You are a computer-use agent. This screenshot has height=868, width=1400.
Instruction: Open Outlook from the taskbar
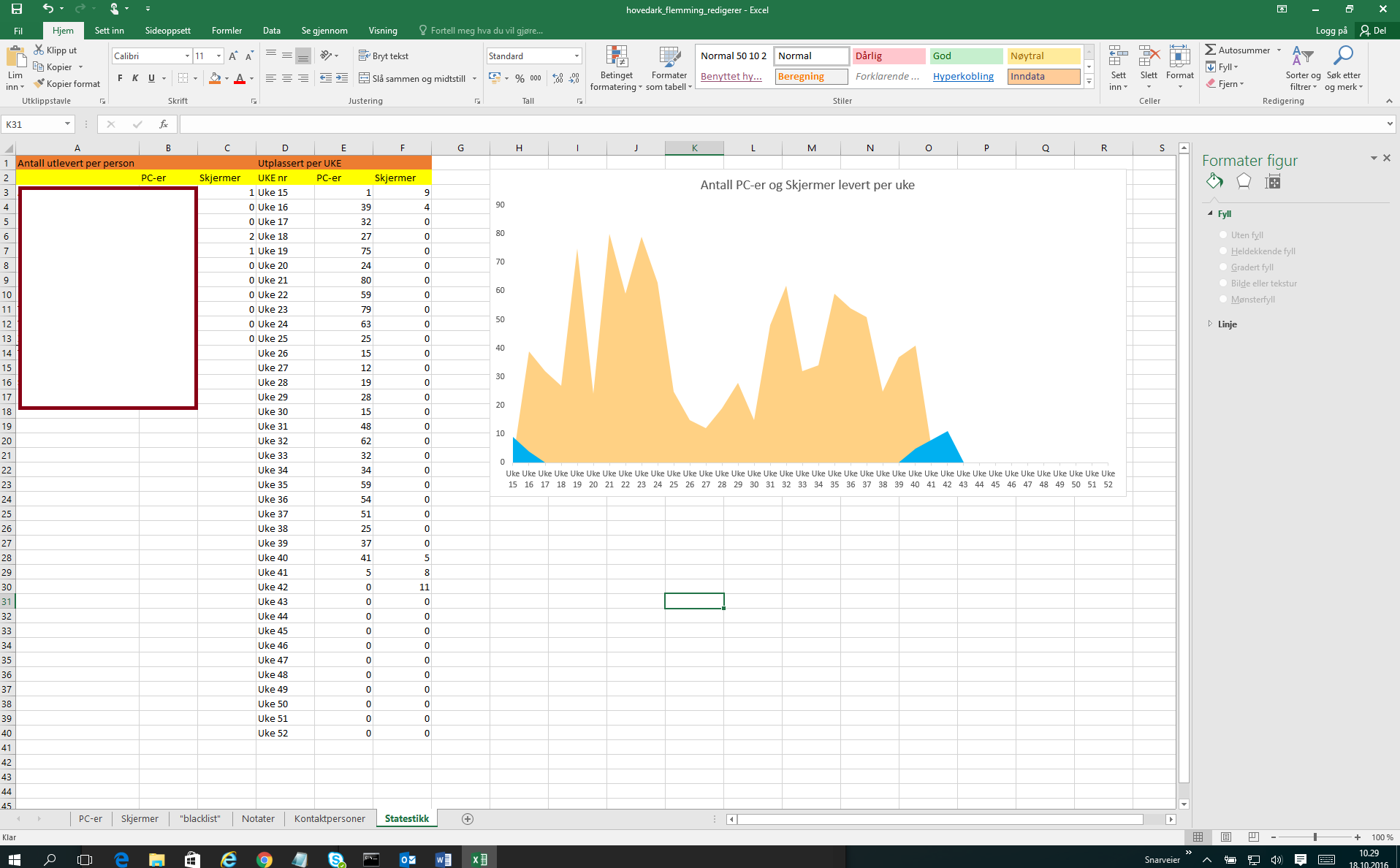408,859
